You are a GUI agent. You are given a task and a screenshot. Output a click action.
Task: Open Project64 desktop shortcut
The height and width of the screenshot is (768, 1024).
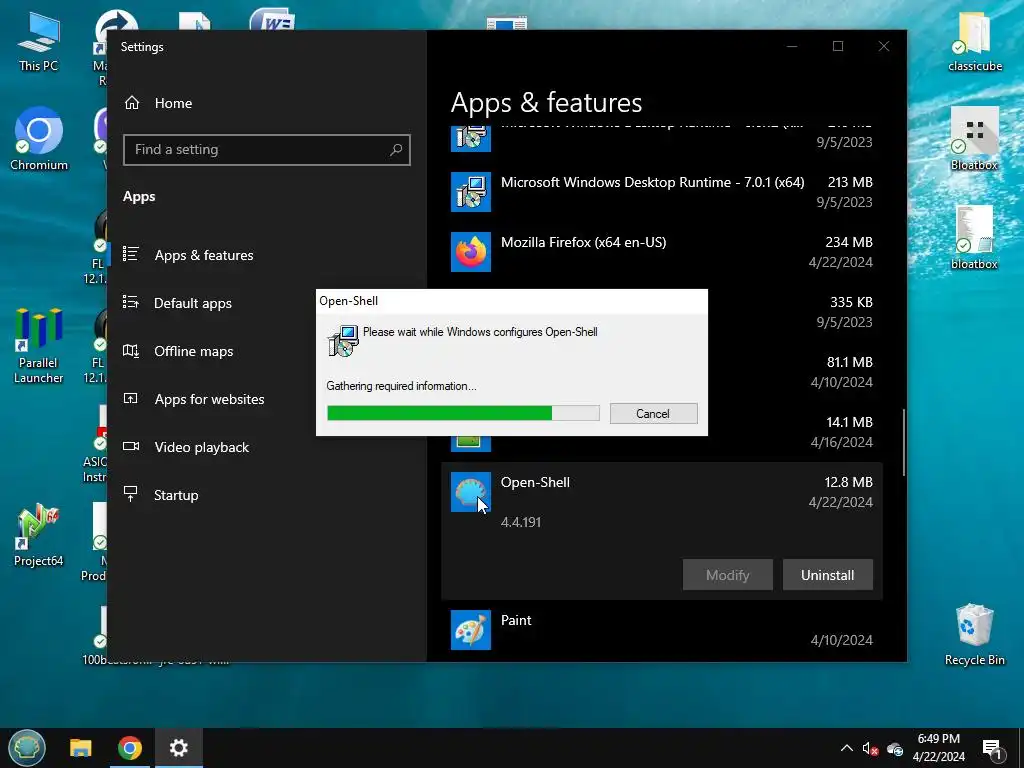[38, 536]
